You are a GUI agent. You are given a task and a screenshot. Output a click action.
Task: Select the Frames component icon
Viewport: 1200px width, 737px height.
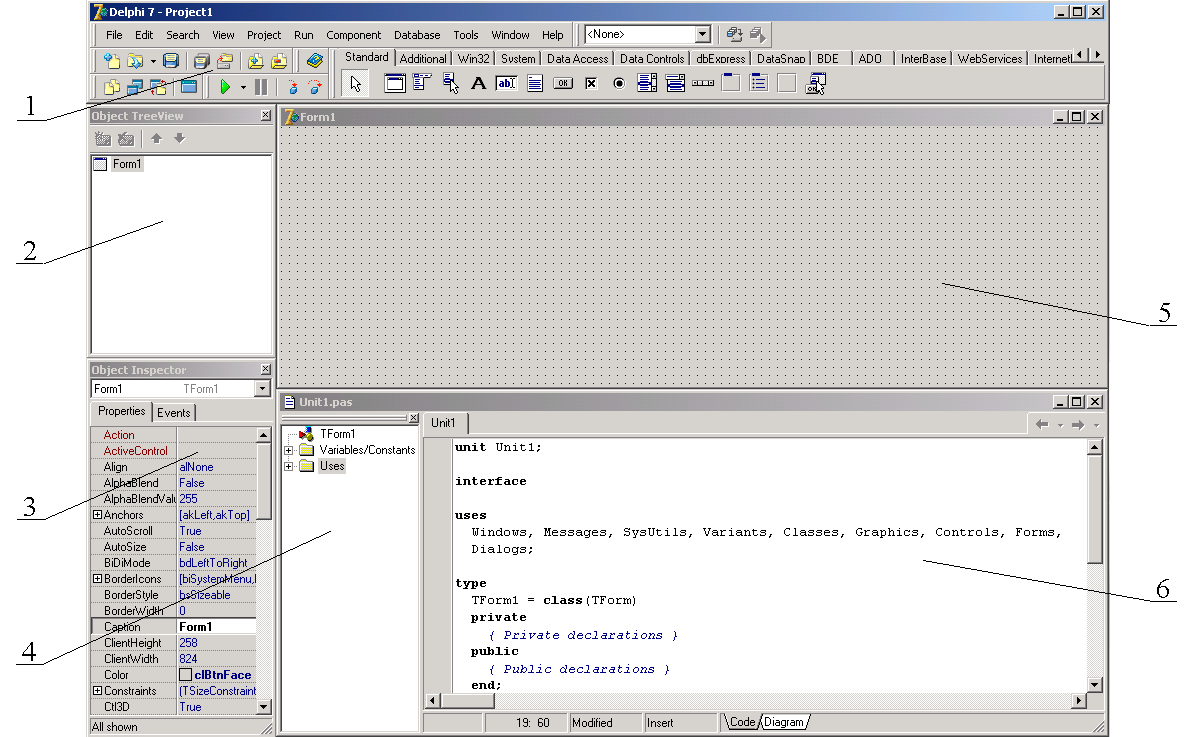(x=395, y=83)
